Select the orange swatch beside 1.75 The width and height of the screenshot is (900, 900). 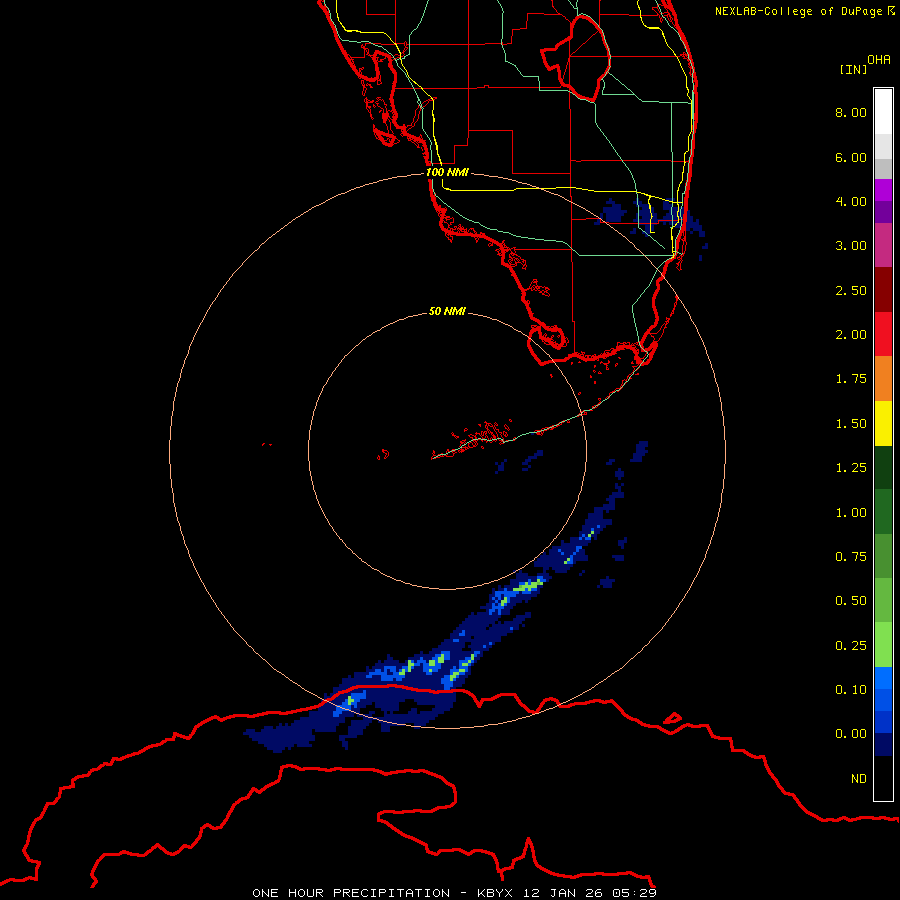tap(883, 379)
